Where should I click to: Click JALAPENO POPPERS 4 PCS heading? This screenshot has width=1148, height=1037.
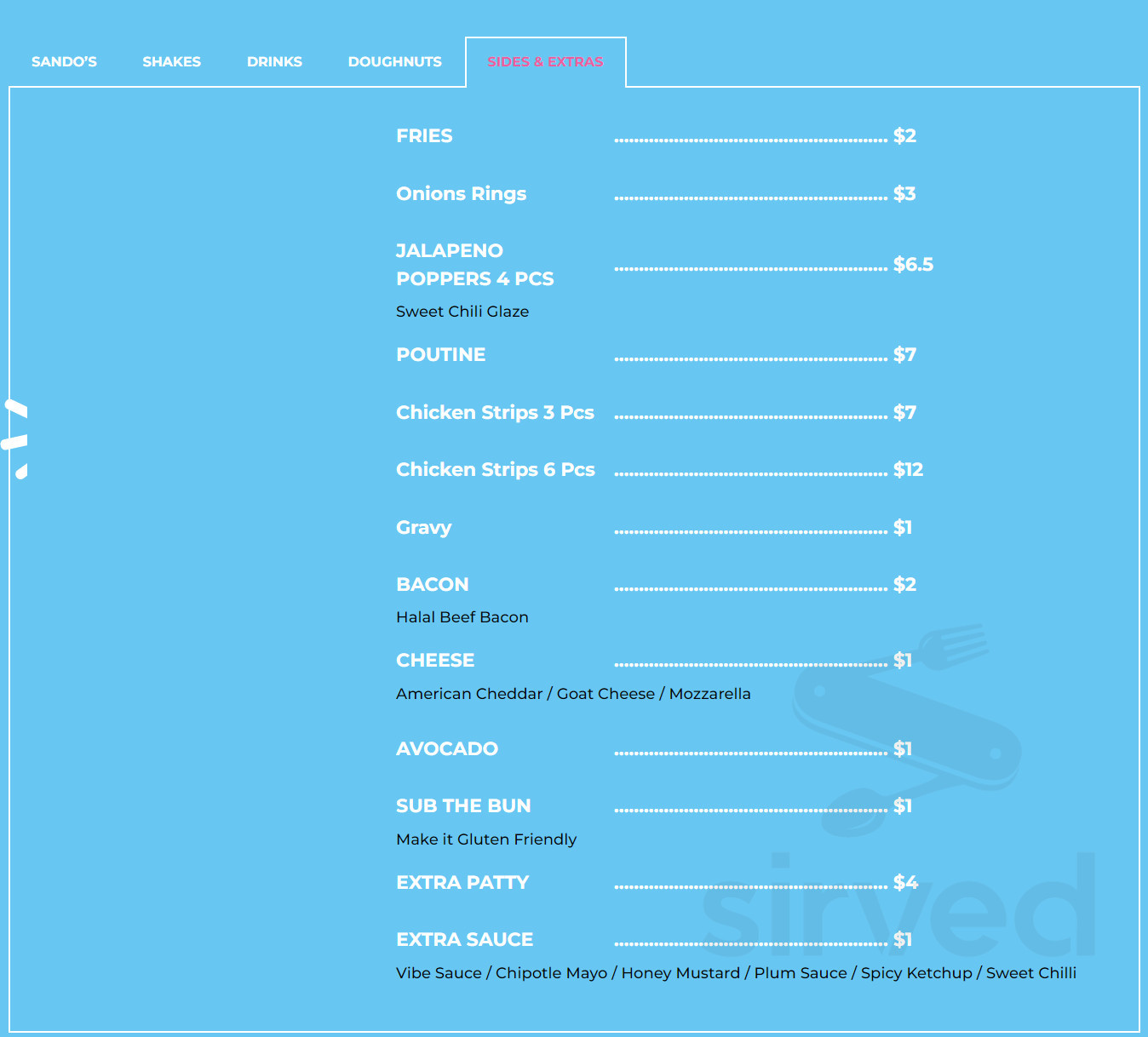click(474, 265)
